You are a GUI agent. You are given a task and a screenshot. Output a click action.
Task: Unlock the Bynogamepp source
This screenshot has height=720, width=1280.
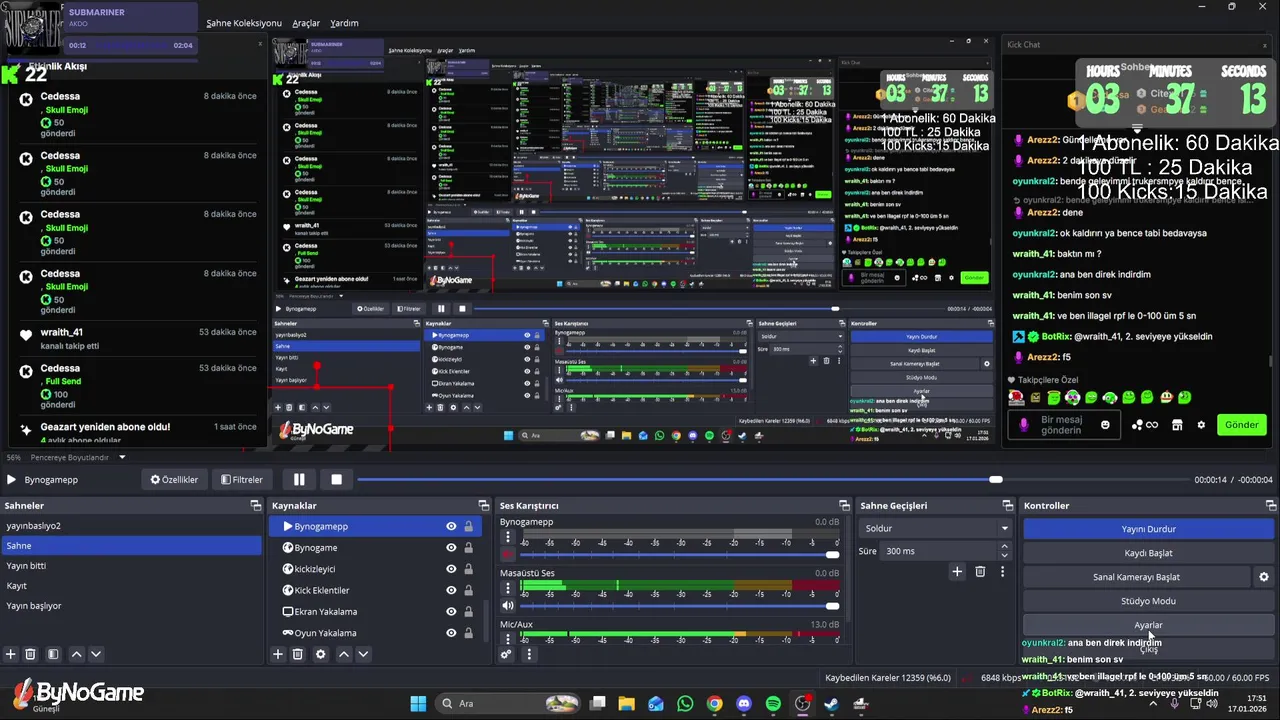468,526
